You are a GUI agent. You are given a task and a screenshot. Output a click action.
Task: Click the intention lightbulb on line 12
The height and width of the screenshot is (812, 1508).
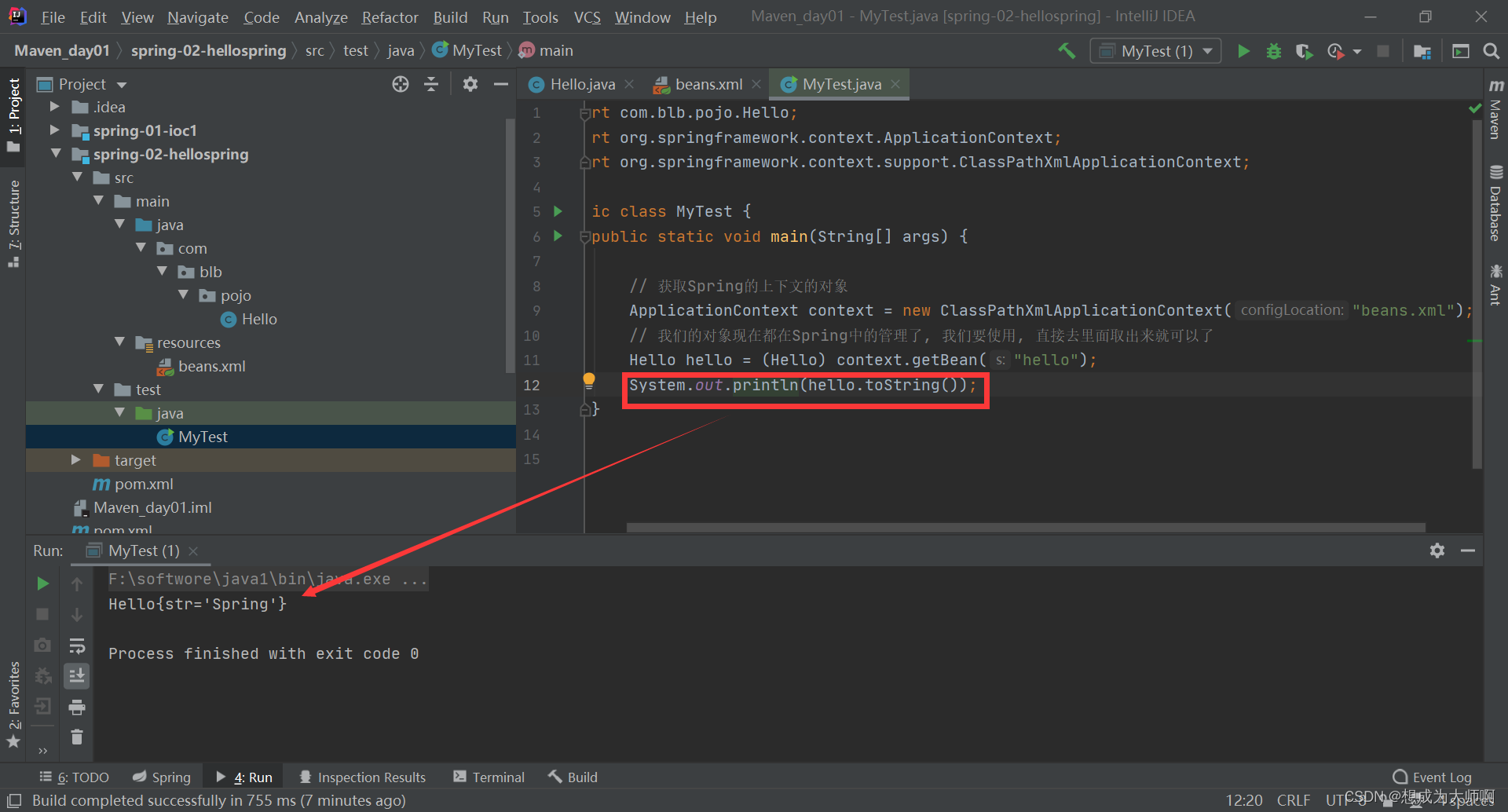tap(589, 381)
